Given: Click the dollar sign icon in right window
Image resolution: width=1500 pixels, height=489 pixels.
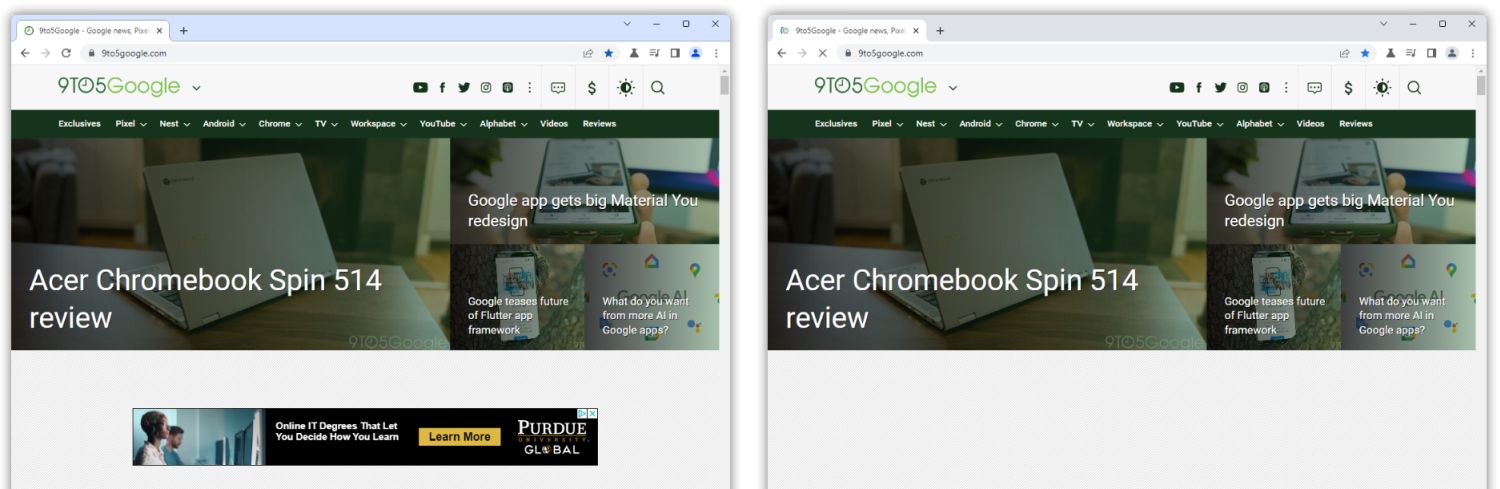Looking at the screenshot, I should (1348, 88).
